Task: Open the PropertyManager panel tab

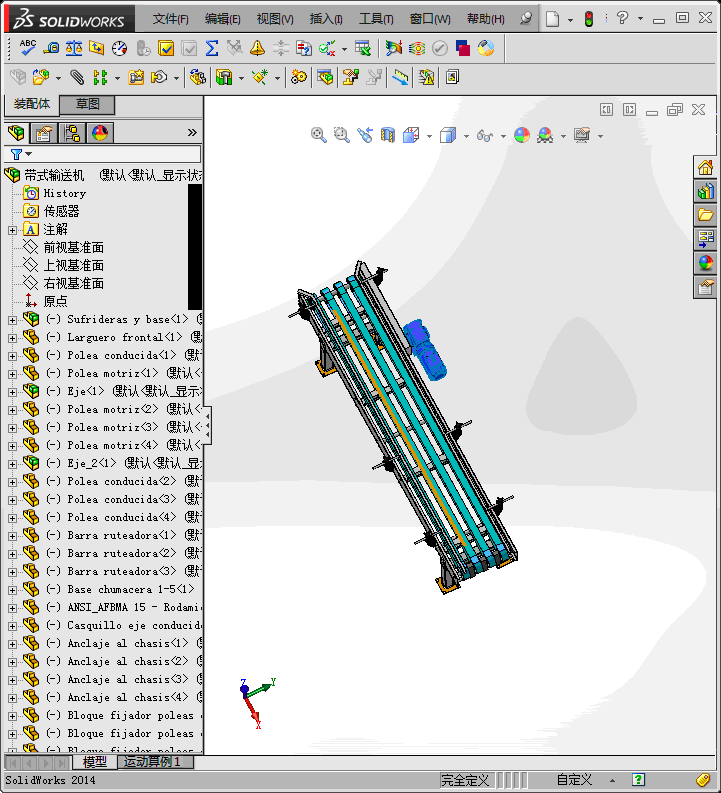Action: click(x=43, y=133)
